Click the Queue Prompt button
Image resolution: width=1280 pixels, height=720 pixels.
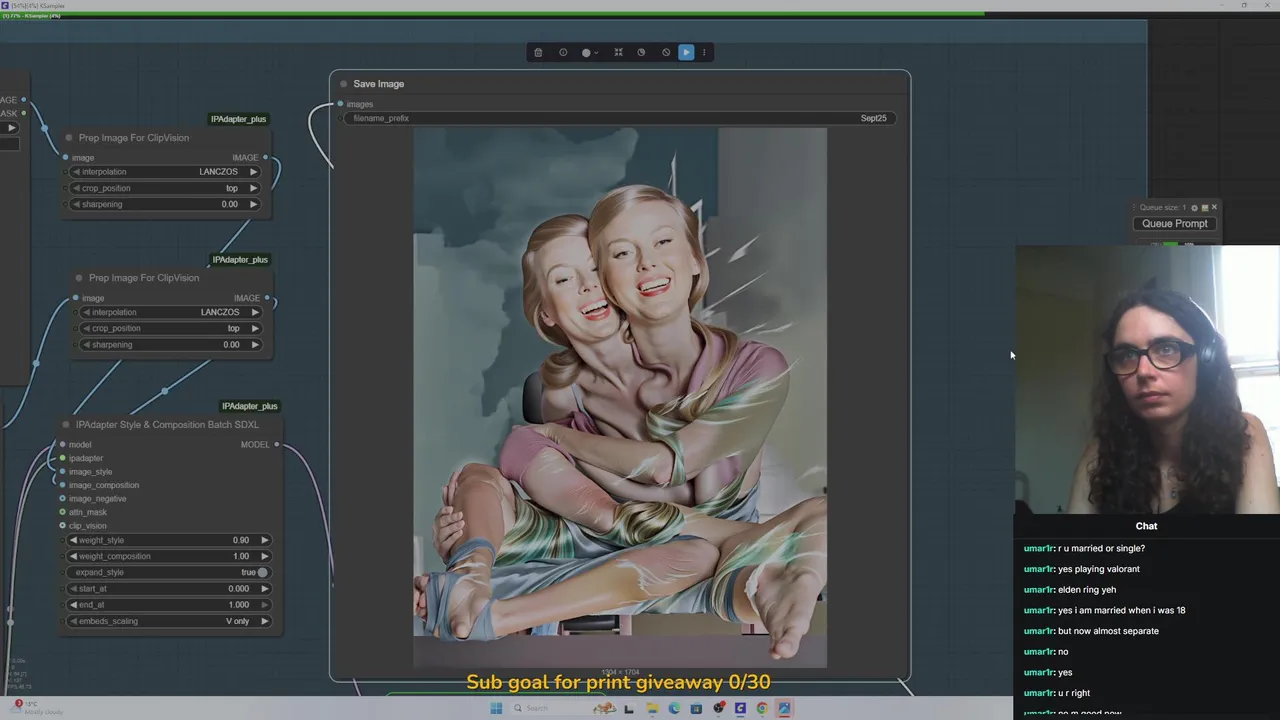point(1175,224)
